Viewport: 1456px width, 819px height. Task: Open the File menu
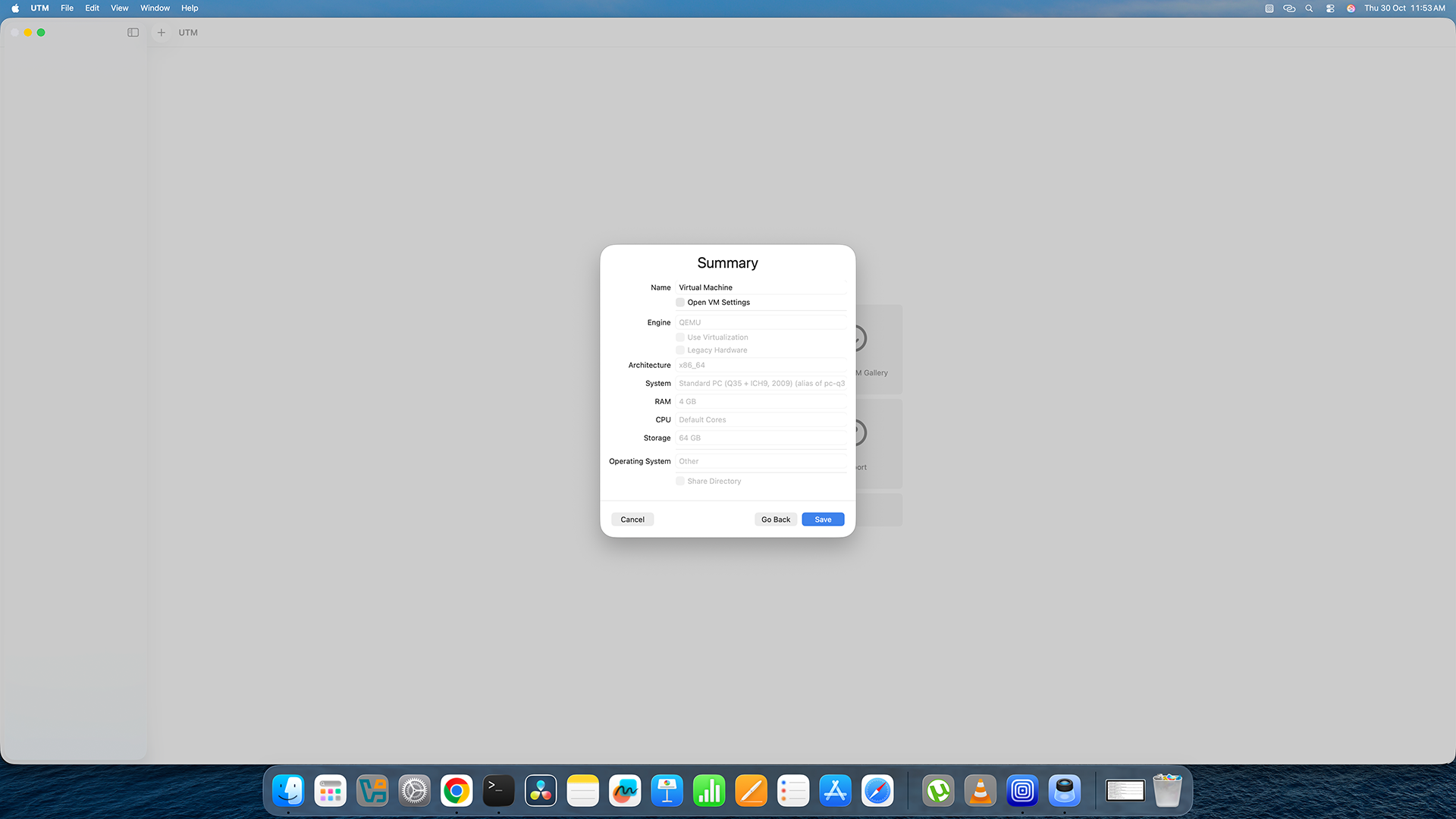[x=67, y=8]
